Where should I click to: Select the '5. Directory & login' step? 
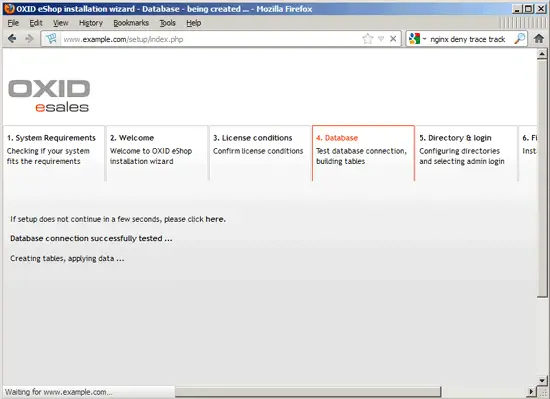pos(467,153)
